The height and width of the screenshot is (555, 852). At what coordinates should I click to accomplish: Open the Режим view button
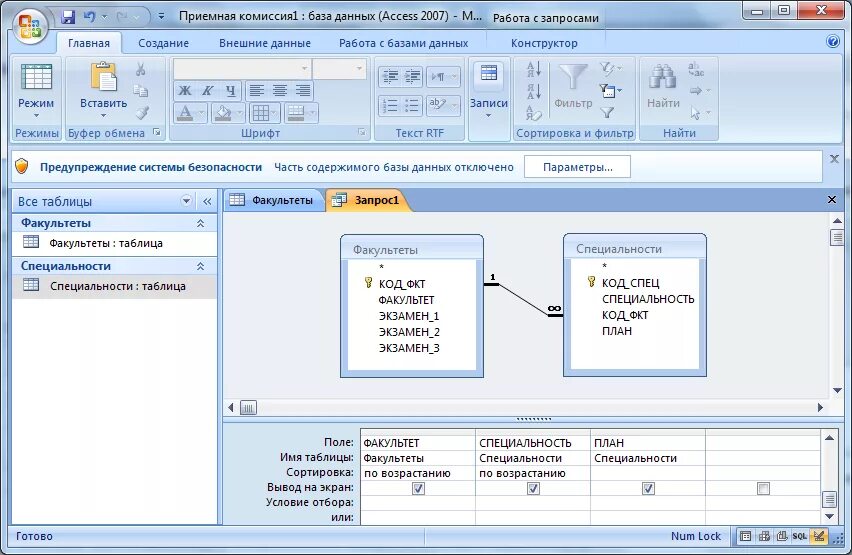tap(36, 92)
